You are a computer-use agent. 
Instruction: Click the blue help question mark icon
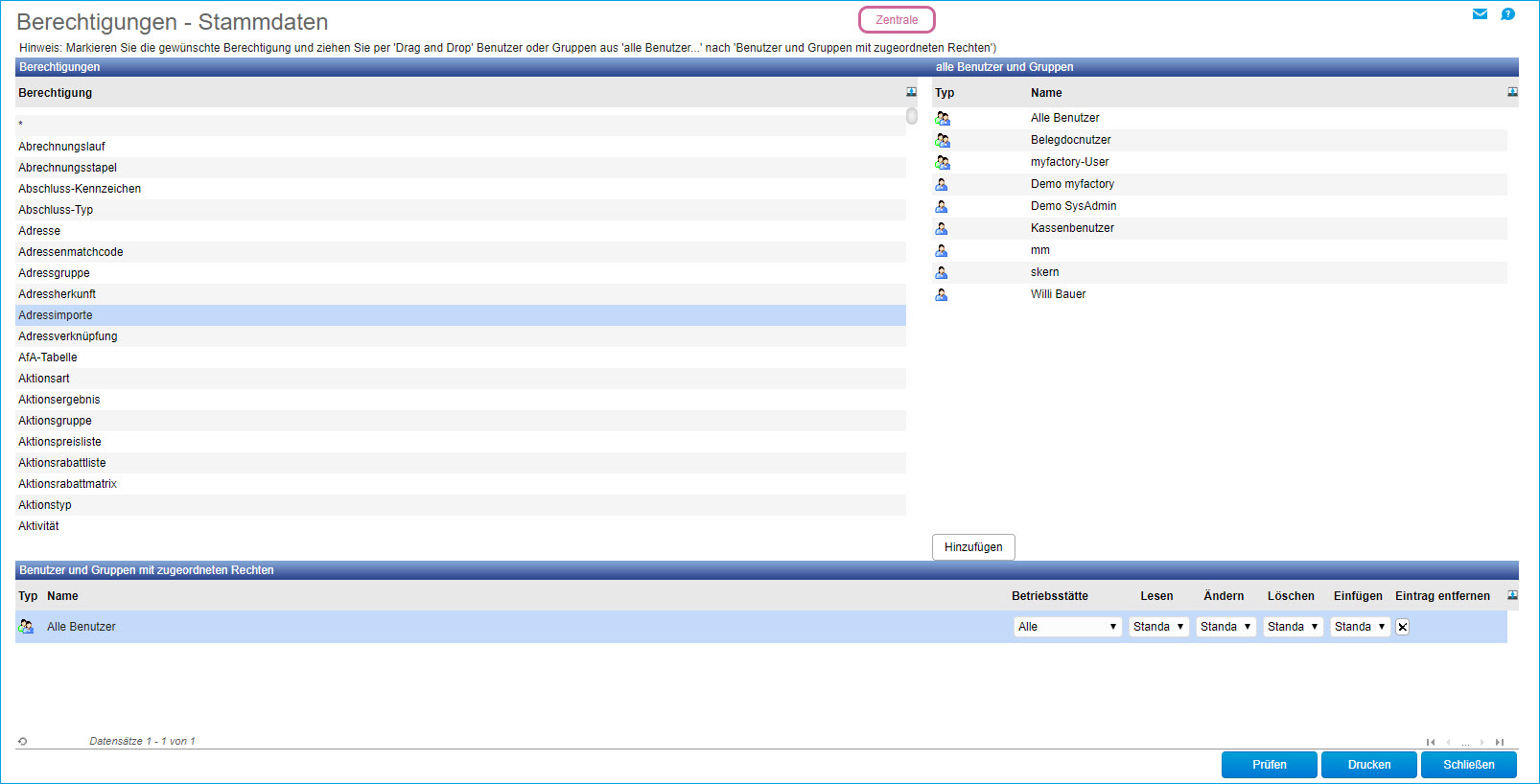pos(1507,14)
